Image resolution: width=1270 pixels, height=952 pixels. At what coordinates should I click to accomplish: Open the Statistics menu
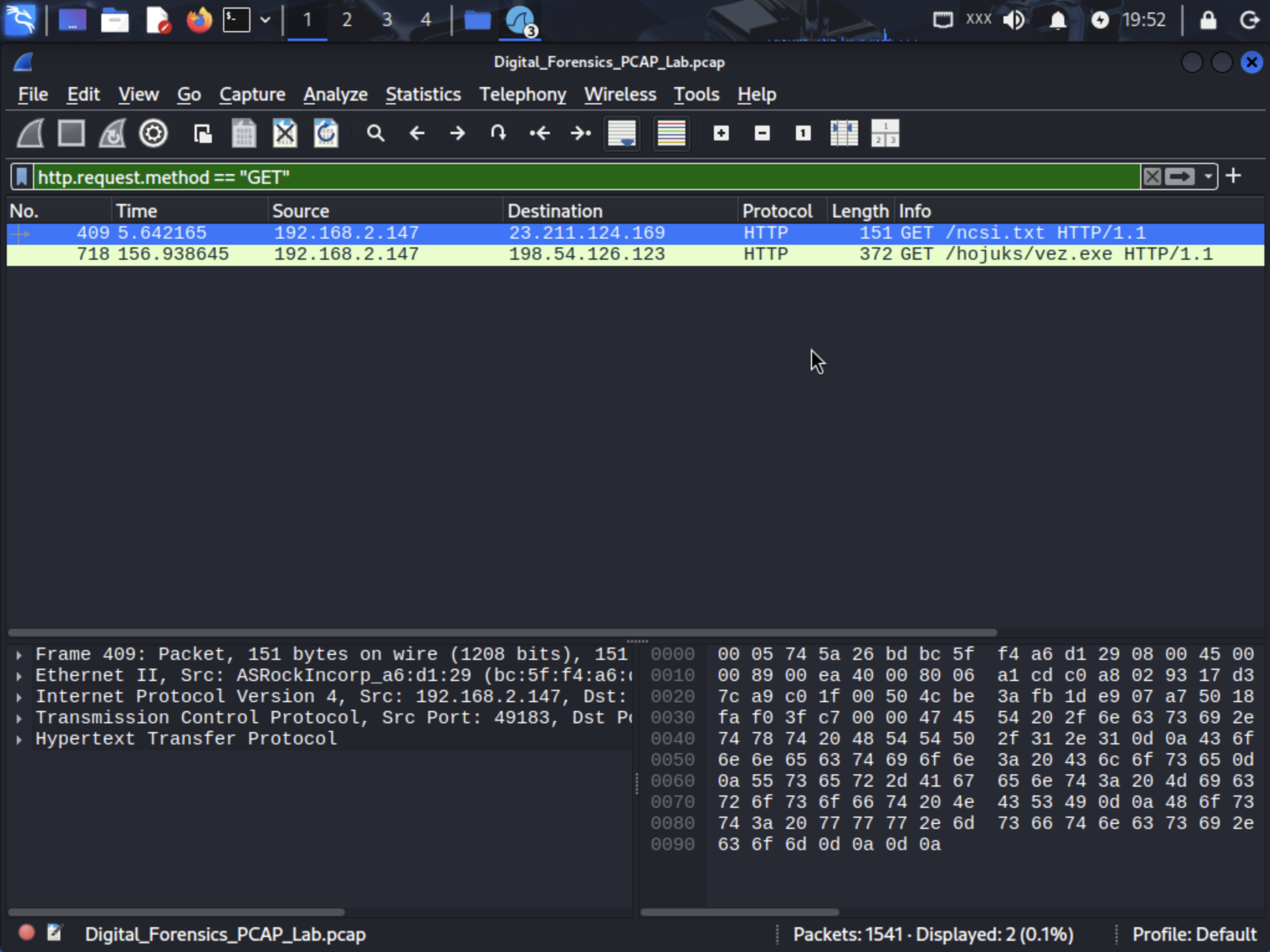point(423,94)
